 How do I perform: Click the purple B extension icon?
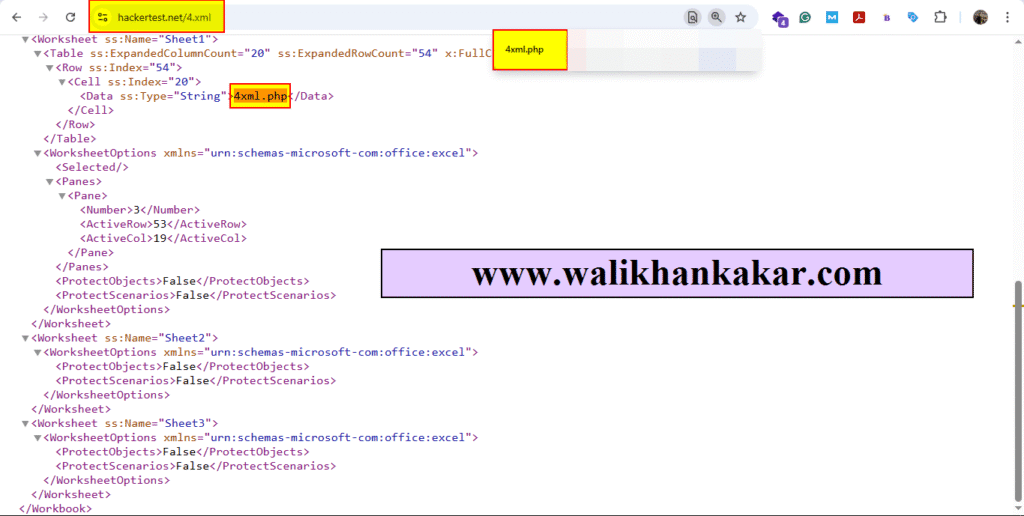(886, 18)
